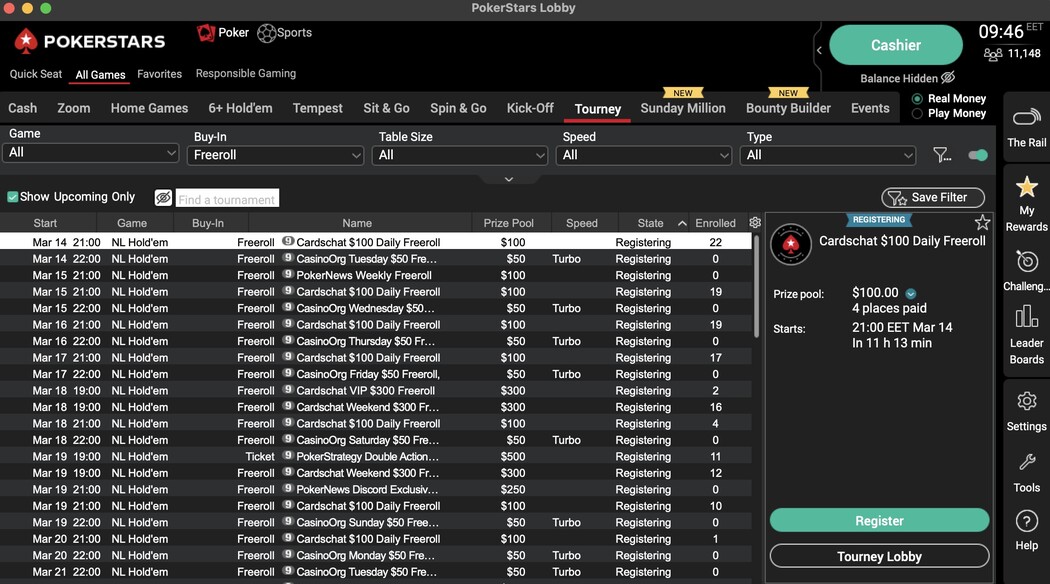This screenshot has width=1050, height=584.
Task: Open the Poker section icon
Action: click(206, 33)
